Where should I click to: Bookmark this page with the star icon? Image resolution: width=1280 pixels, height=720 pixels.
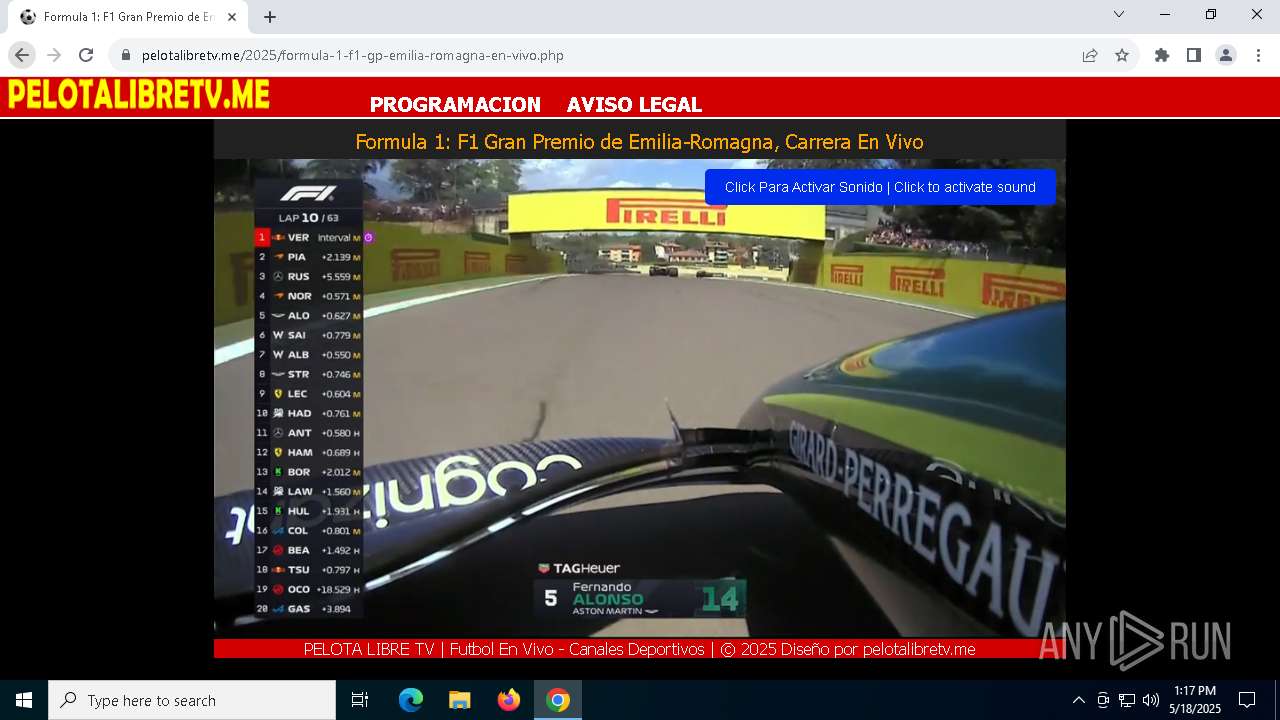(1122, 55)
